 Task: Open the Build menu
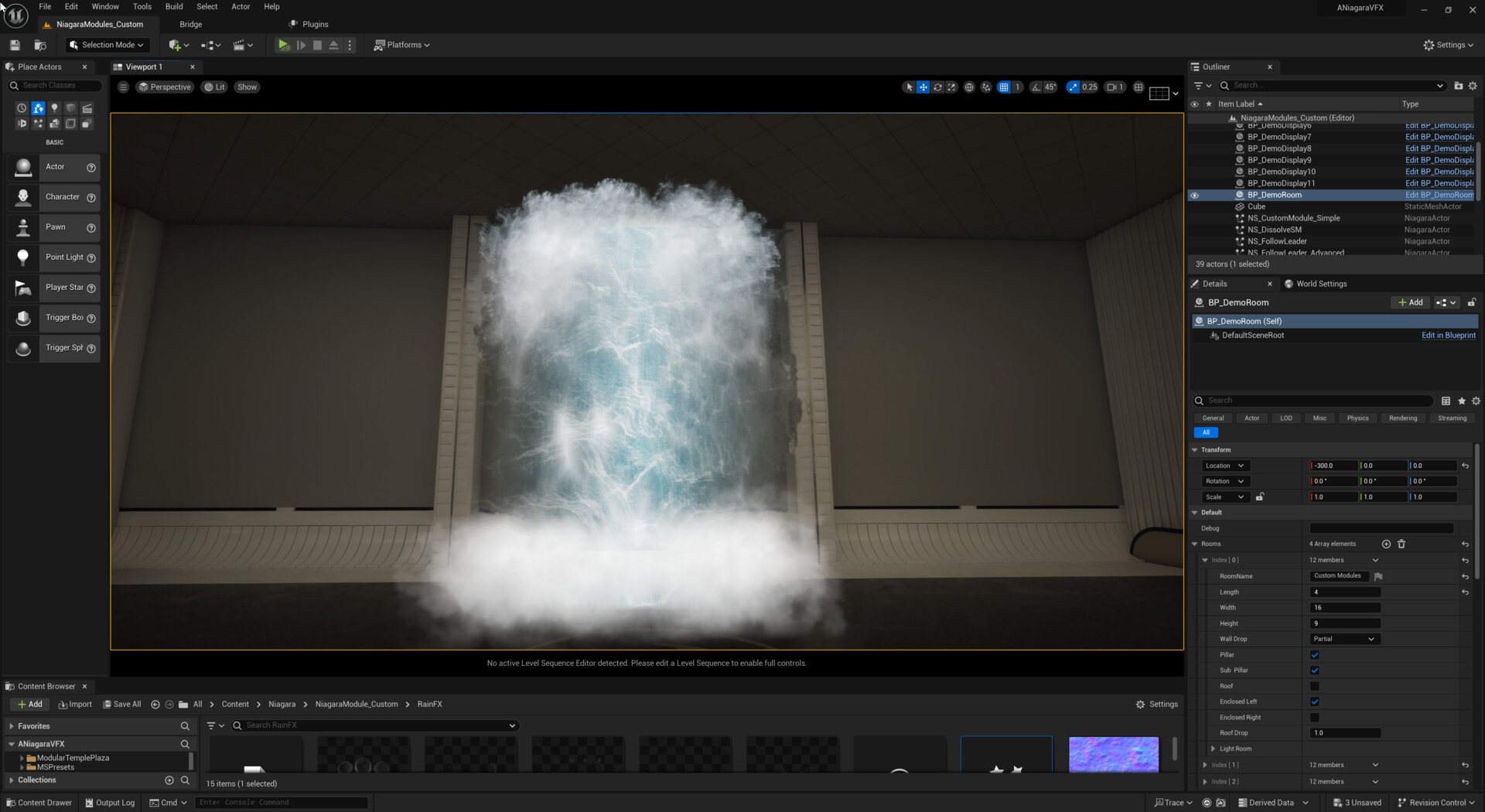pyautogui.click(x=173, y=6)
